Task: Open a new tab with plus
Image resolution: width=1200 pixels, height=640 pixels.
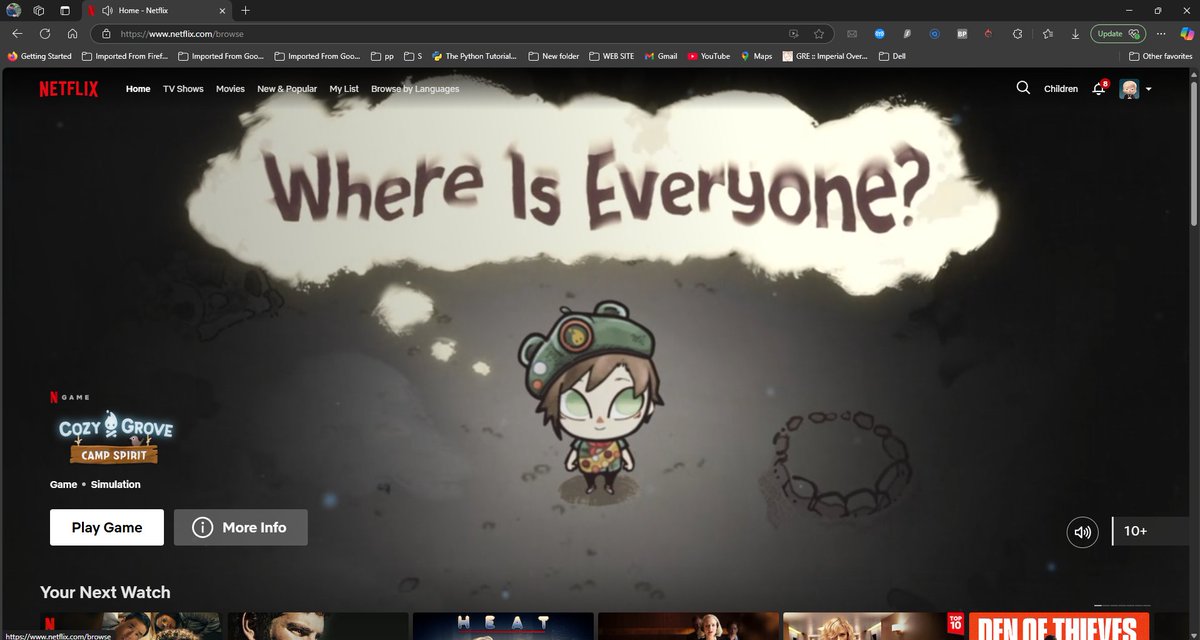Action: [x=246, y=10]
